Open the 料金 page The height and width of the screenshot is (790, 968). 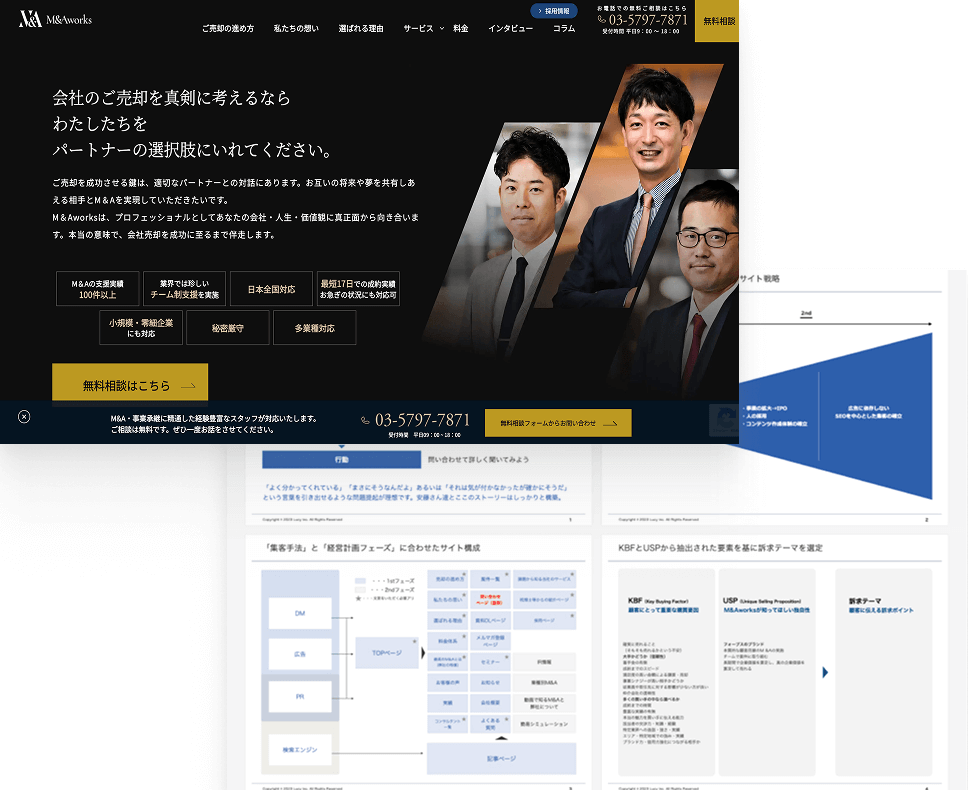click(x=460, y=29)
